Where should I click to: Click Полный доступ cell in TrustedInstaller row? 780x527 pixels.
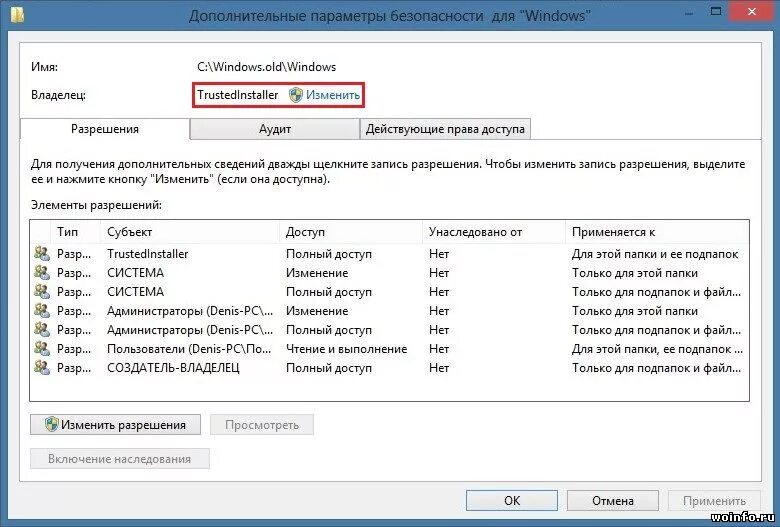(x=329, y=254)
